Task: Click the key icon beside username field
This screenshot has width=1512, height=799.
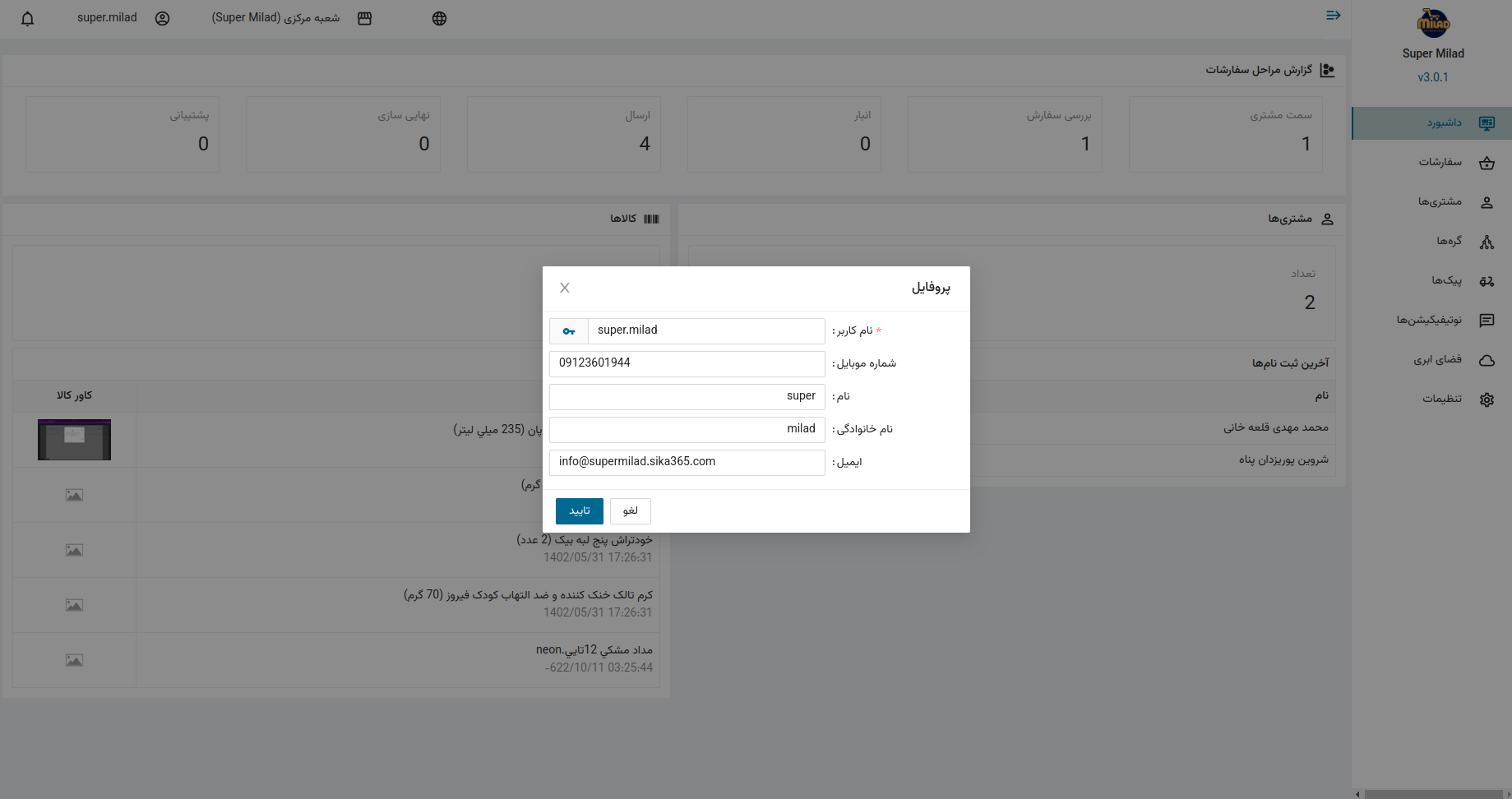Action: pos(569,331)
